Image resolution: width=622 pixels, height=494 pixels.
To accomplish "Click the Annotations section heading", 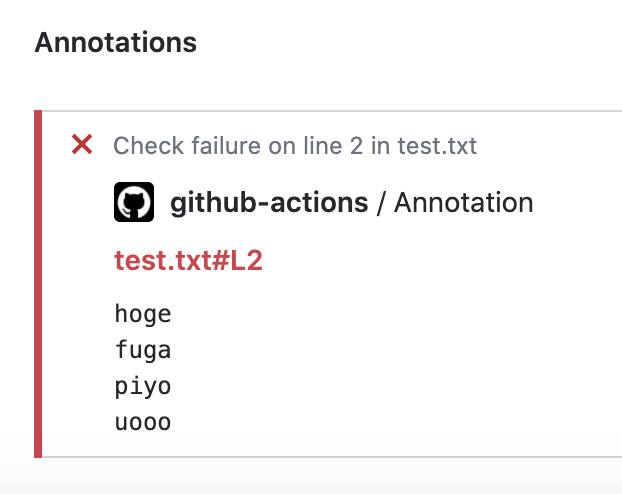I will pos(116,42).
